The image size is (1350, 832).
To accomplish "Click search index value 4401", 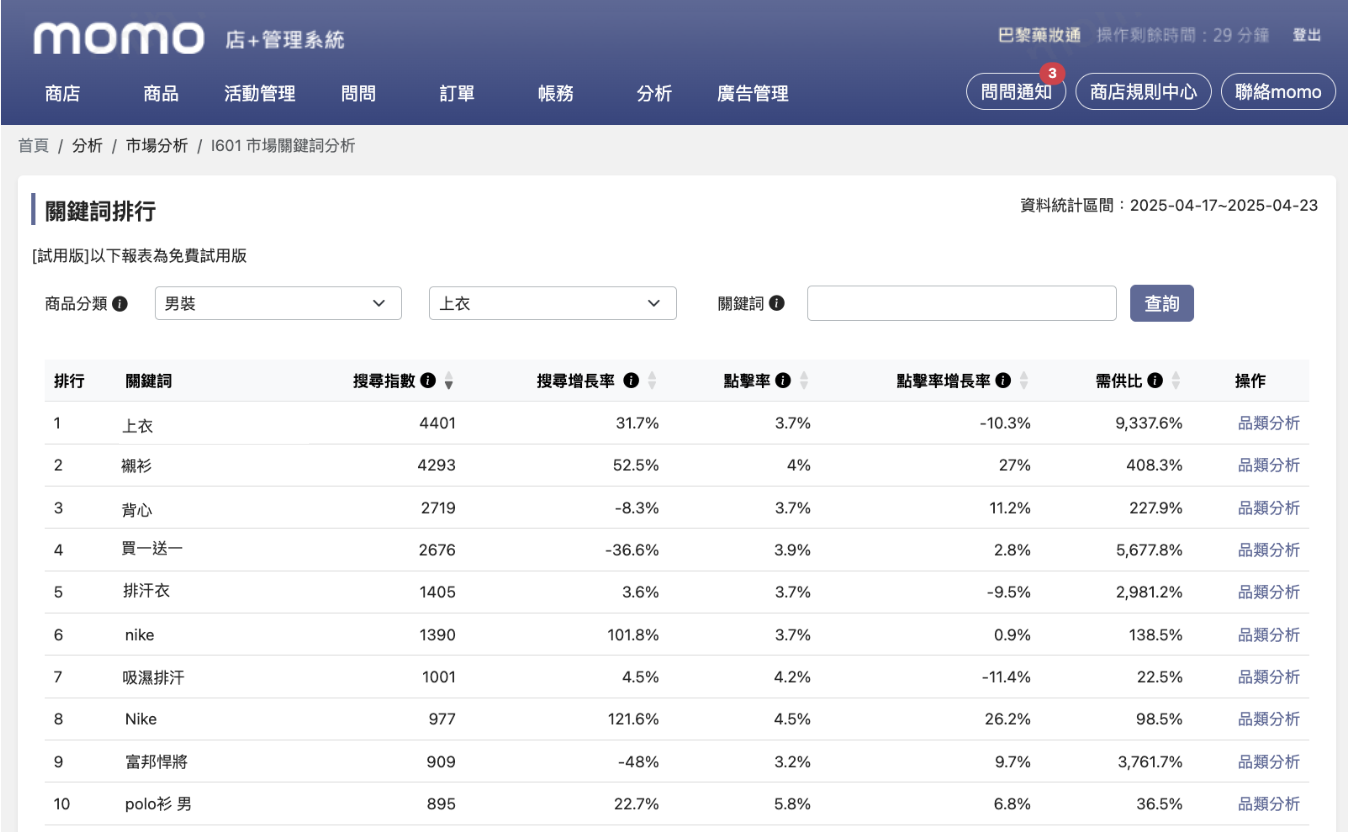I will 437,423.
